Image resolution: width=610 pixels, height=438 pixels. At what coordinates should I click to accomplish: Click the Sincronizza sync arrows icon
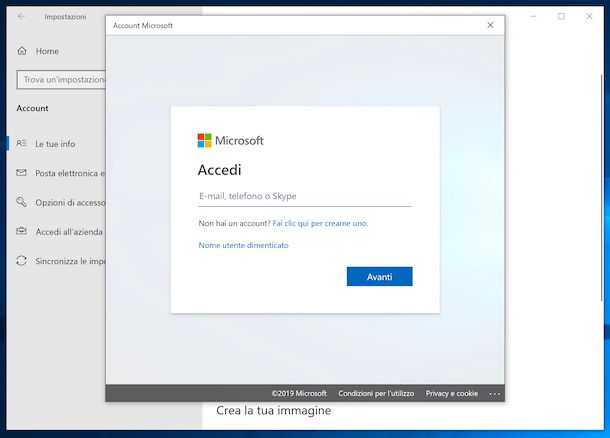pos(21,261)
